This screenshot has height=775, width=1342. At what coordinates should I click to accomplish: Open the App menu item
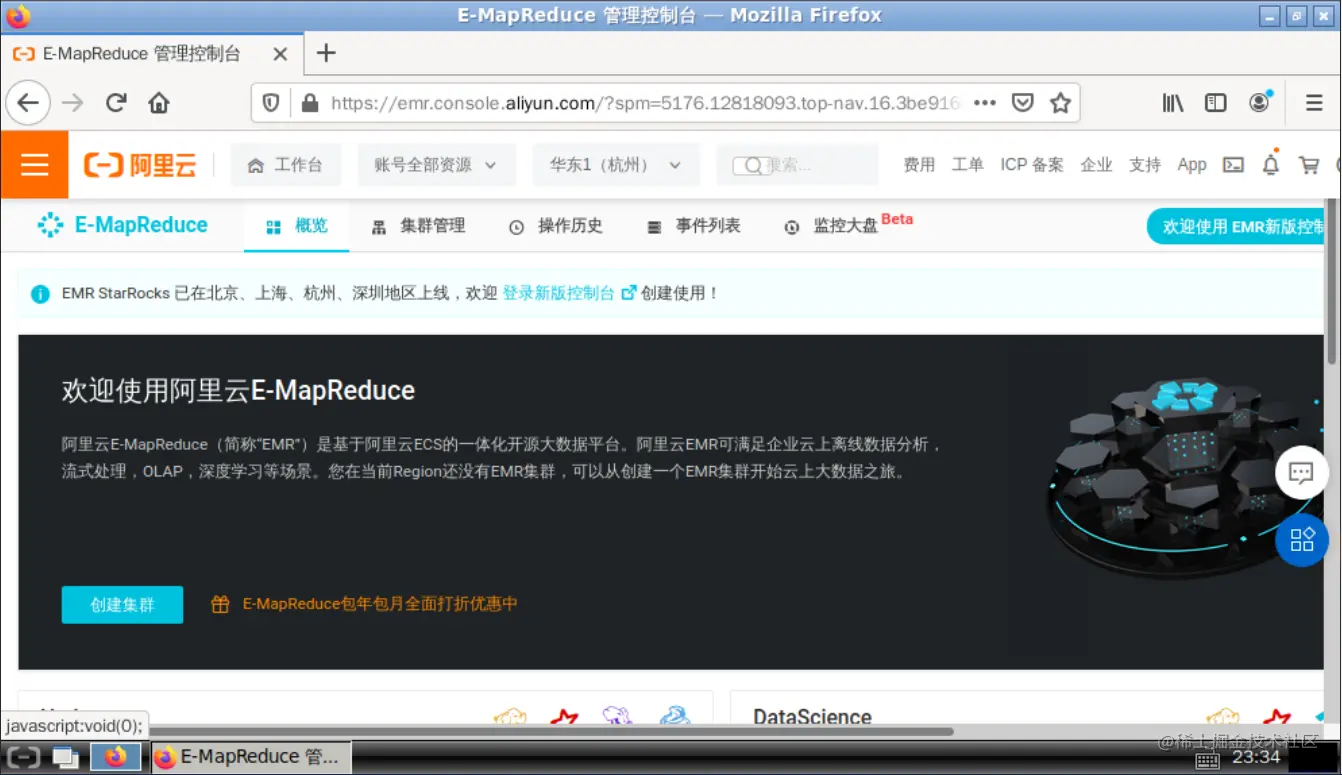(1192, 165)
